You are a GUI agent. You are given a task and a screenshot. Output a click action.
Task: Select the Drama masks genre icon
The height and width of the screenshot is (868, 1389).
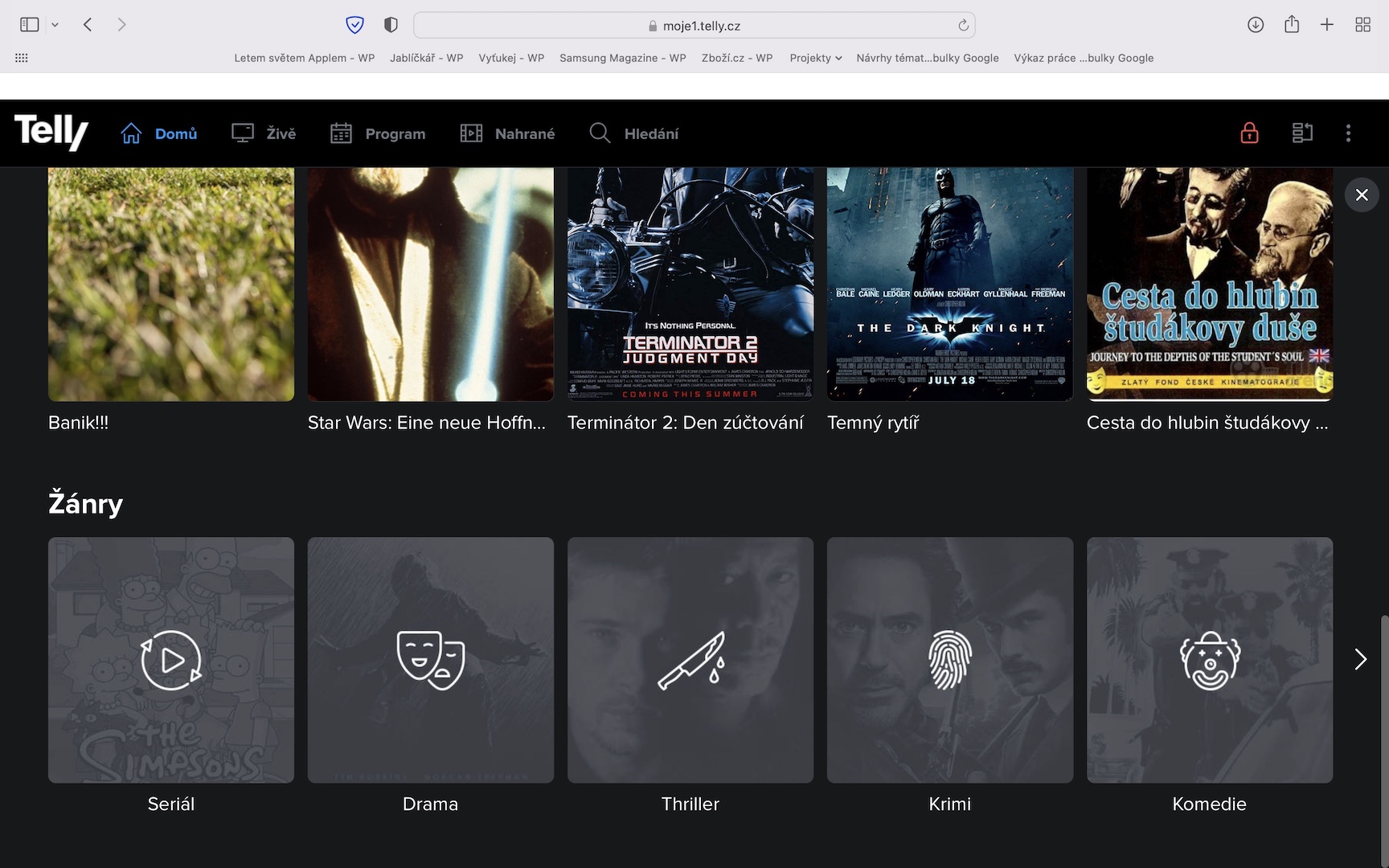431,660
